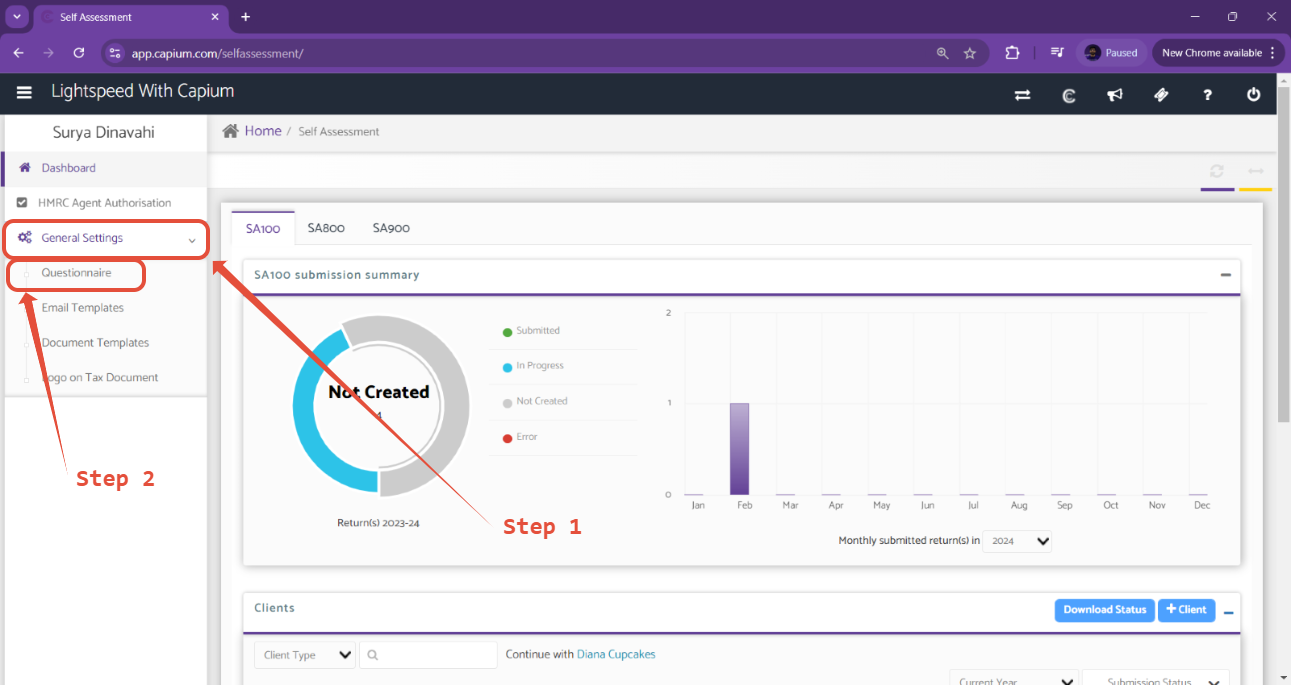Open help question mark icon

point(1208,95)
